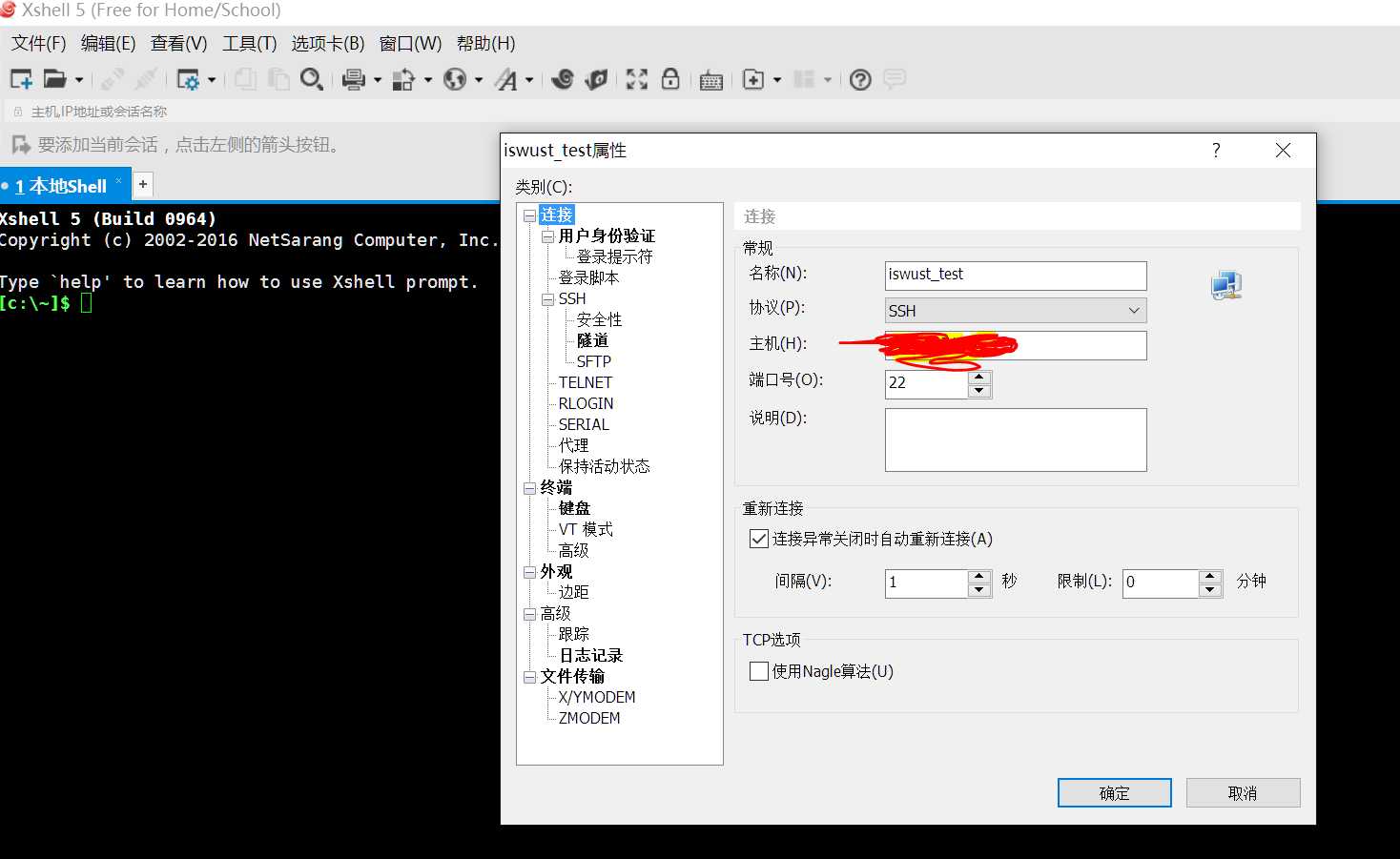
Task: Collapse the 外观 tree node
Action: pos(529,572)
